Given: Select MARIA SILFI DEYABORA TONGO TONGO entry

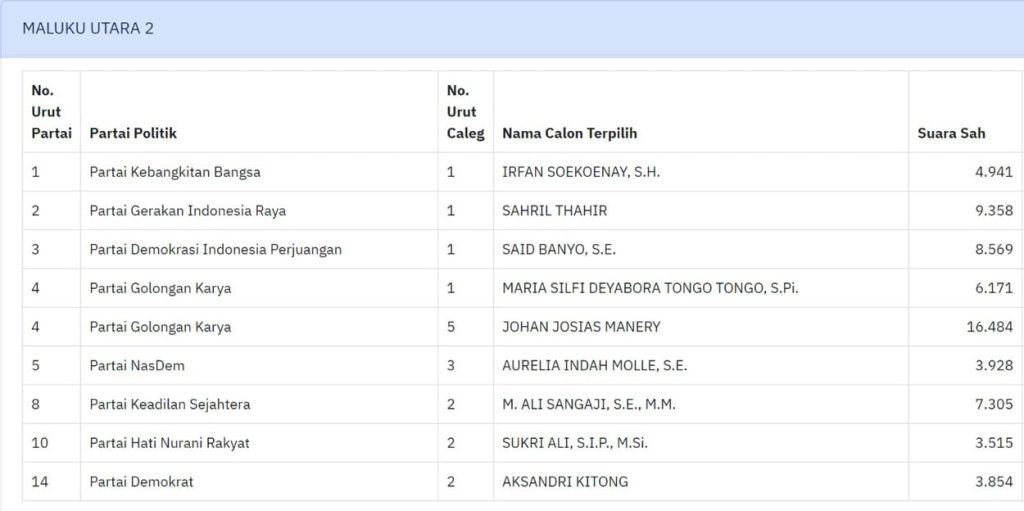Looking at the screenshot, I should coord(650,288).
